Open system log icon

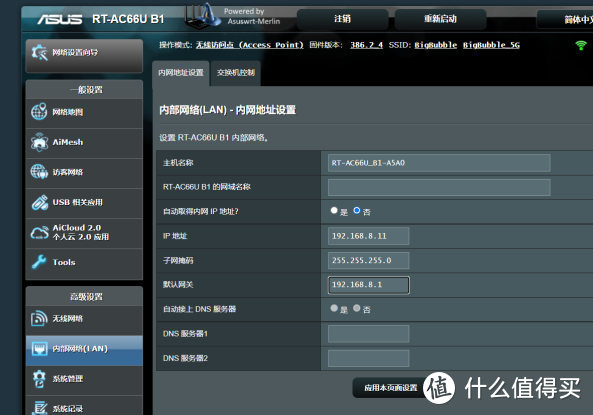(x=39, y=408)
